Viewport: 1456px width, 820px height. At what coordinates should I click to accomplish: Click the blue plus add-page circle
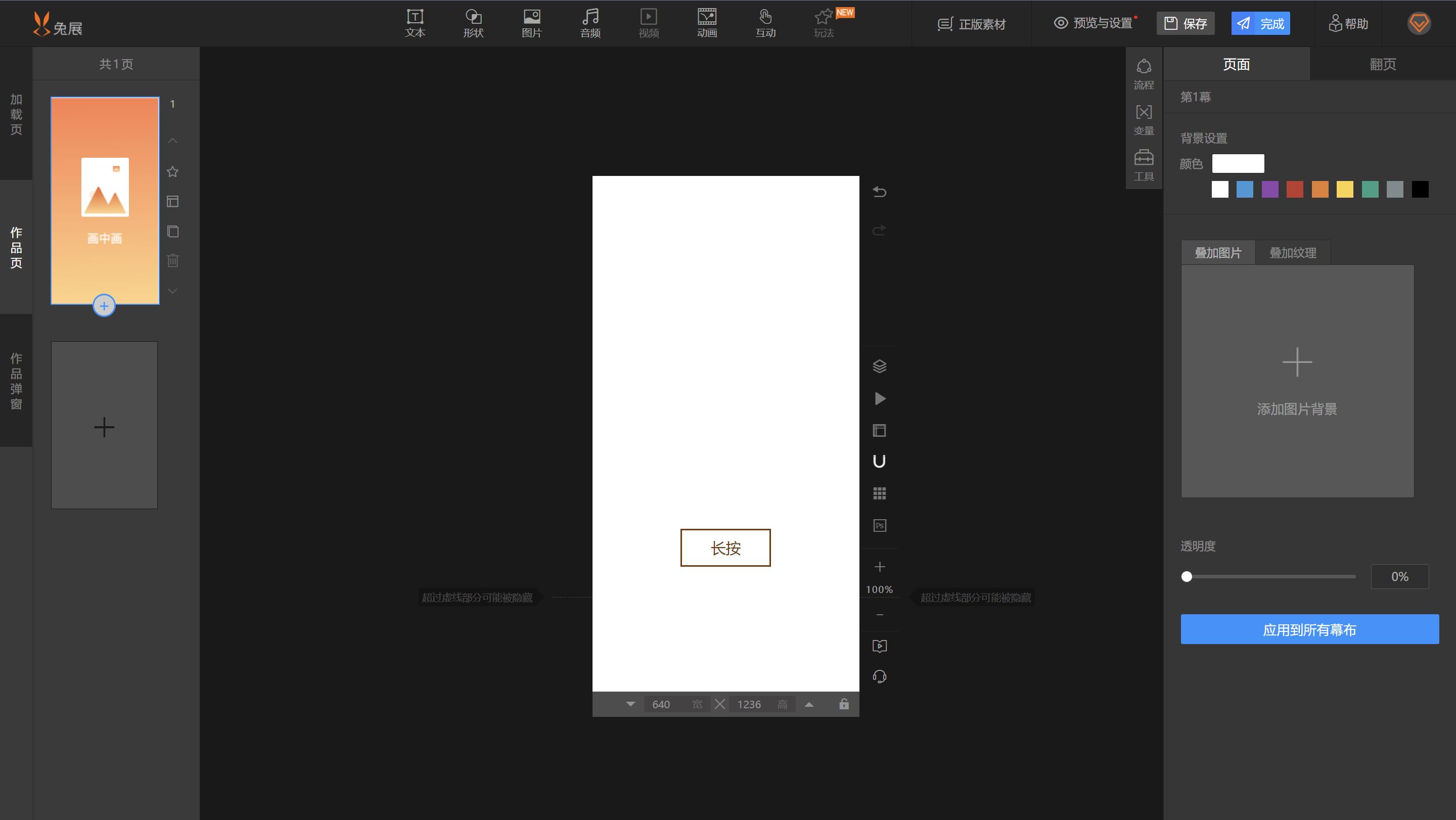104,306
